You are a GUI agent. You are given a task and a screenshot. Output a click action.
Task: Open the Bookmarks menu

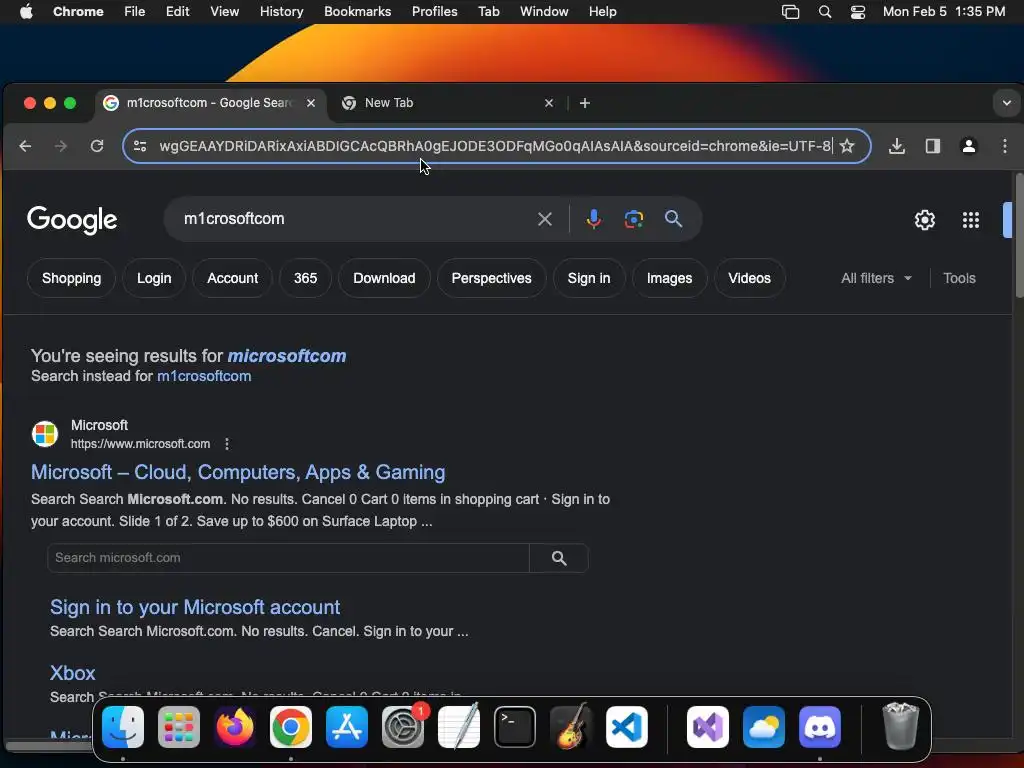pos(357,12)
